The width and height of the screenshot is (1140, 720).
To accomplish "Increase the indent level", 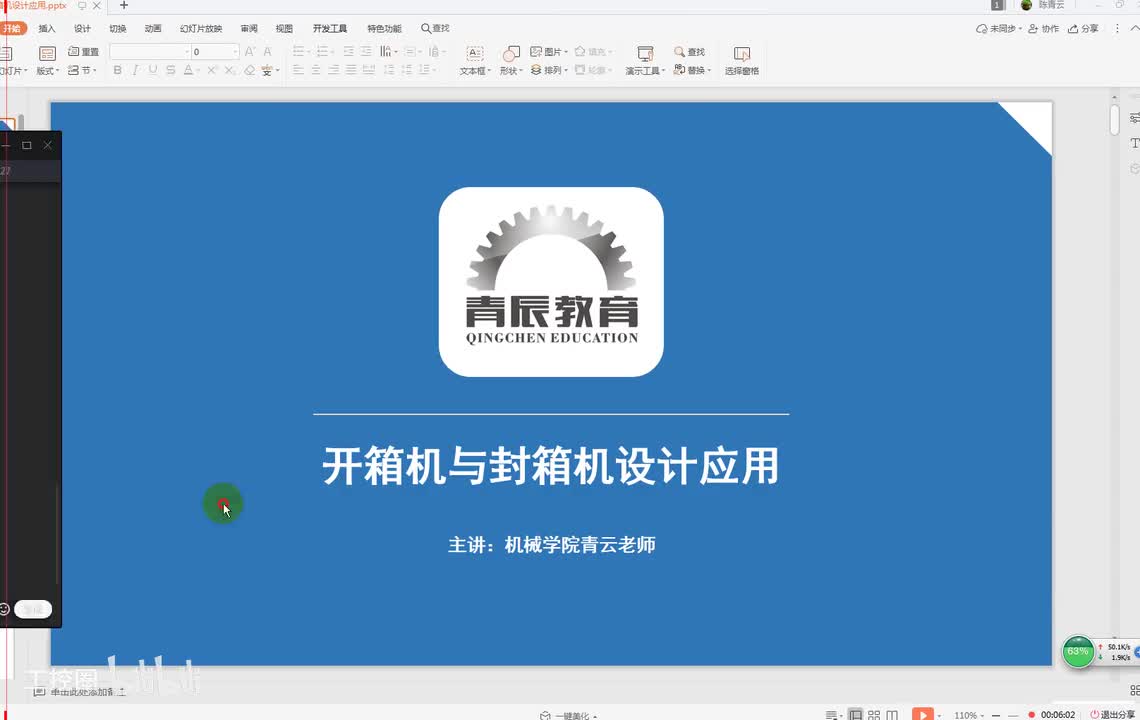I will (x=366, y=52).
